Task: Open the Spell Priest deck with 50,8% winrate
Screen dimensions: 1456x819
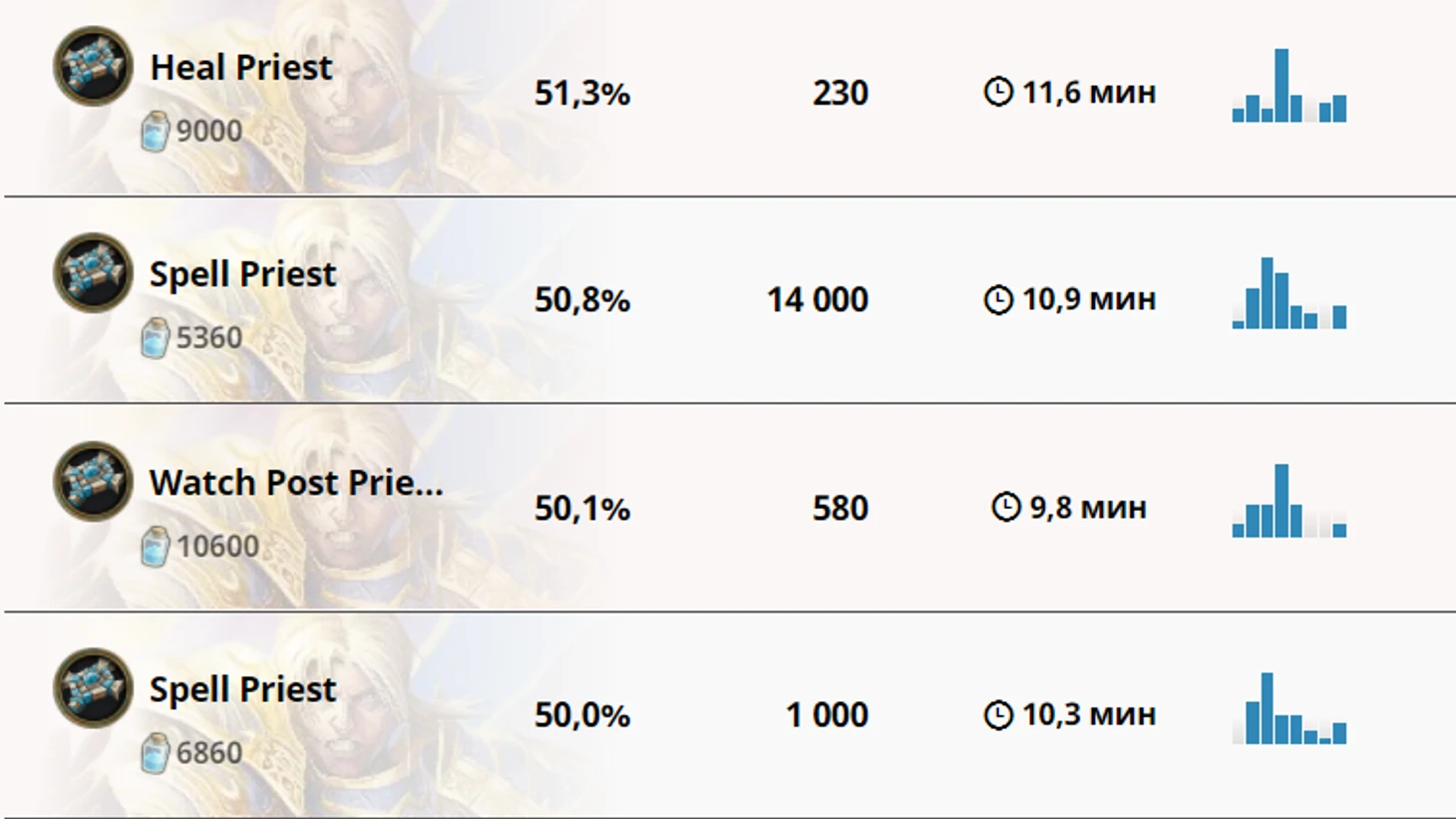Action: 242,274
